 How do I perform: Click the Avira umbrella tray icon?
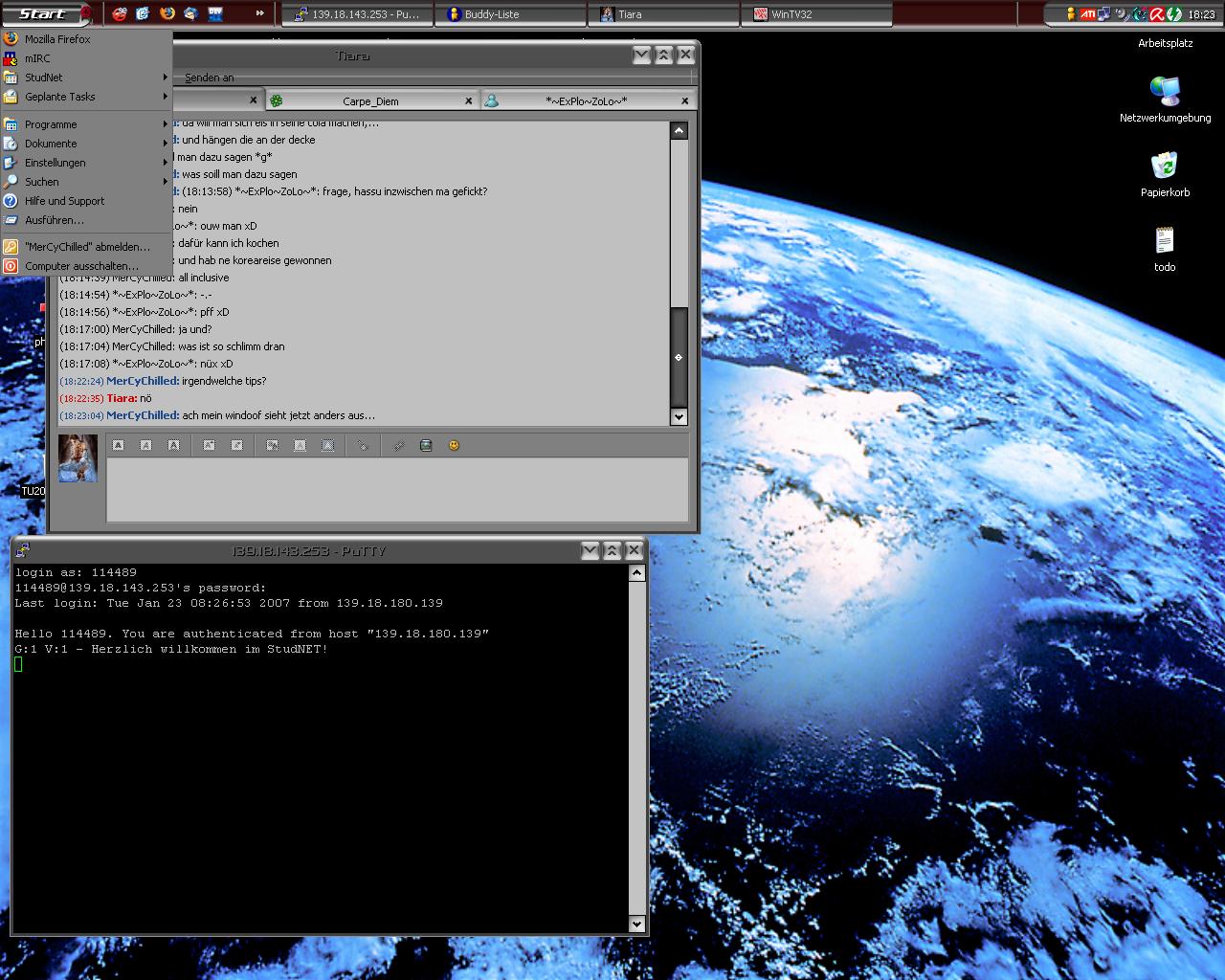tap(1156, 14)
